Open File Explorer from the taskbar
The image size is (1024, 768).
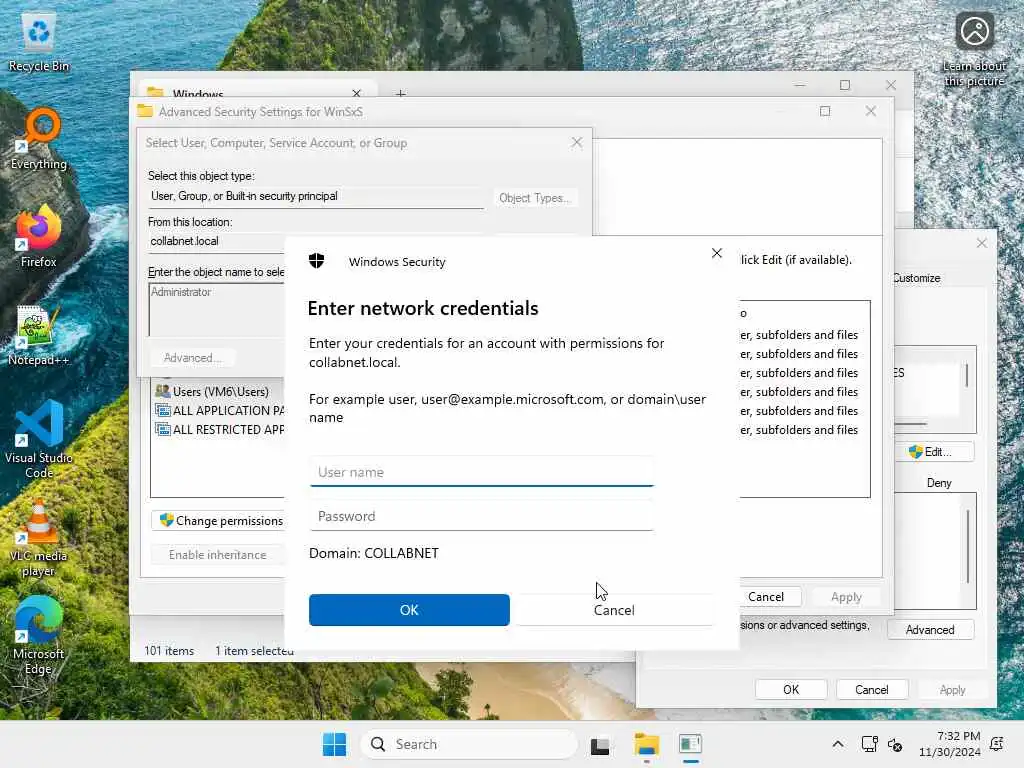coord(647,744)
